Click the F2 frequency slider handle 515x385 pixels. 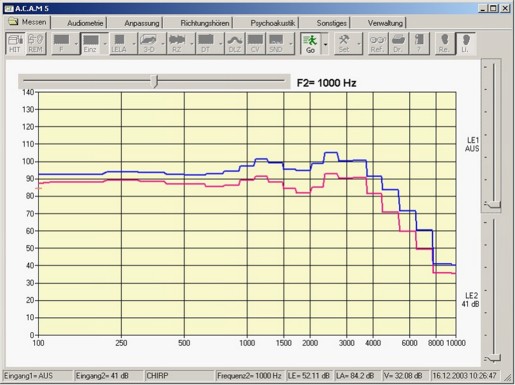tap(155, 81)
